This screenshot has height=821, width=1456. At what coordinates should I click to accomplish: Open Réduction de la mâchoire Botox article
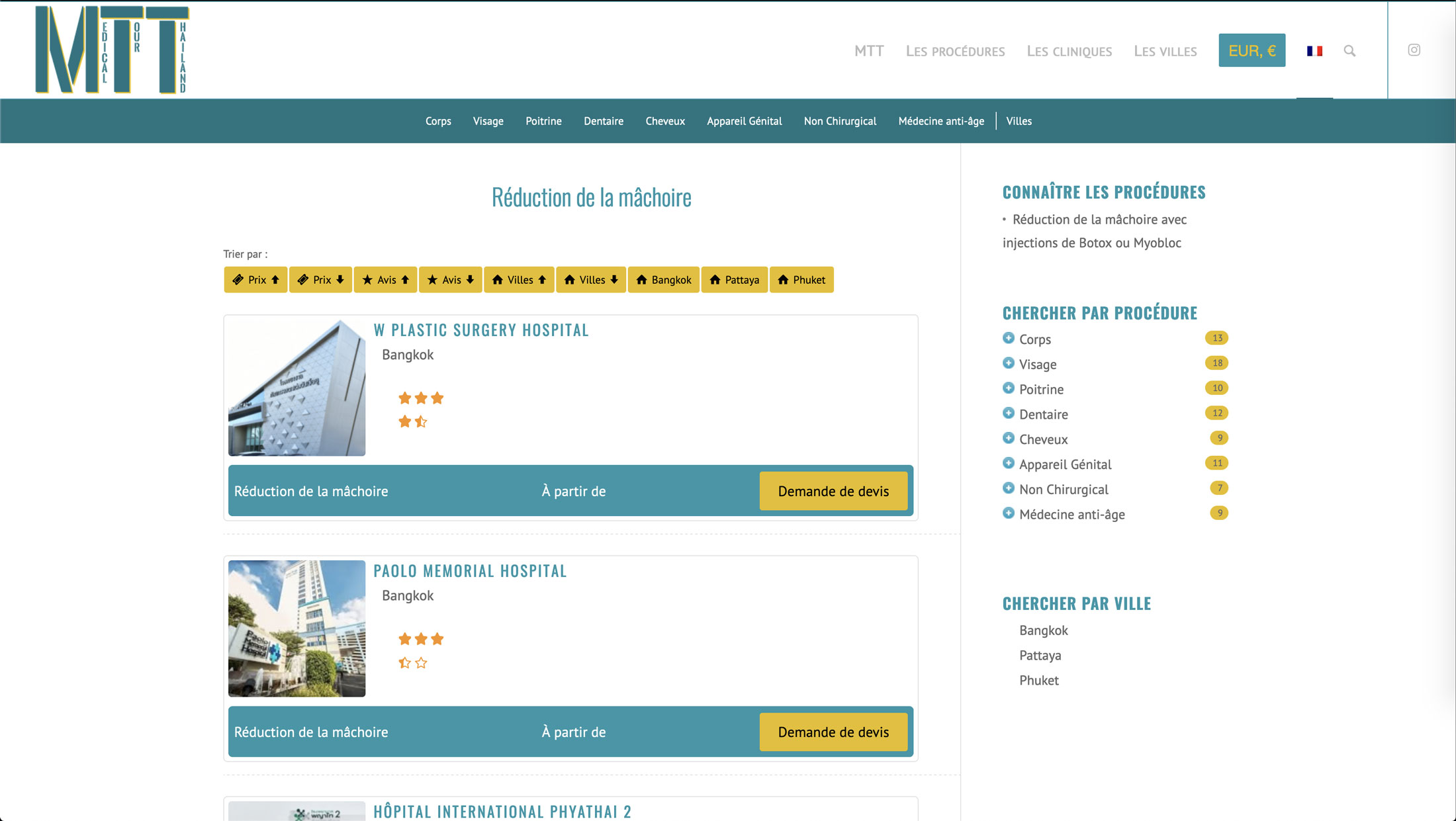[x=1095, y=231]
